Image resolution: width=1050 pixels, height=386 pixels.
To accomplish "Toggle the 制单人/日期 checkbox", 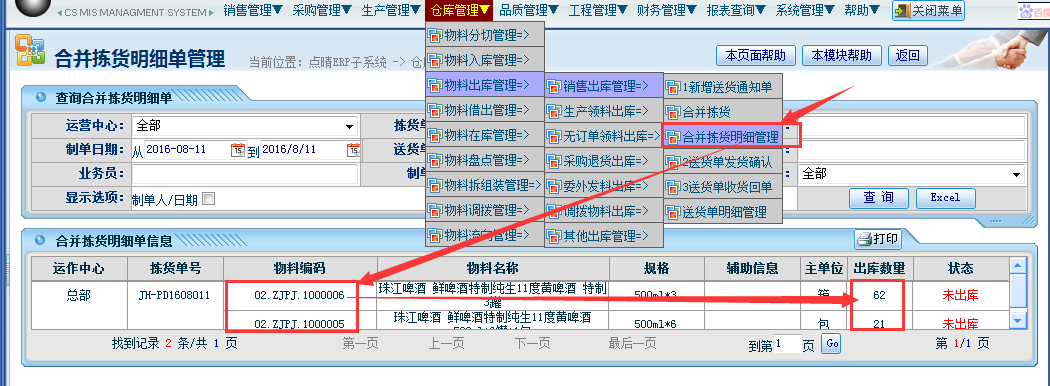I will 209,198.
